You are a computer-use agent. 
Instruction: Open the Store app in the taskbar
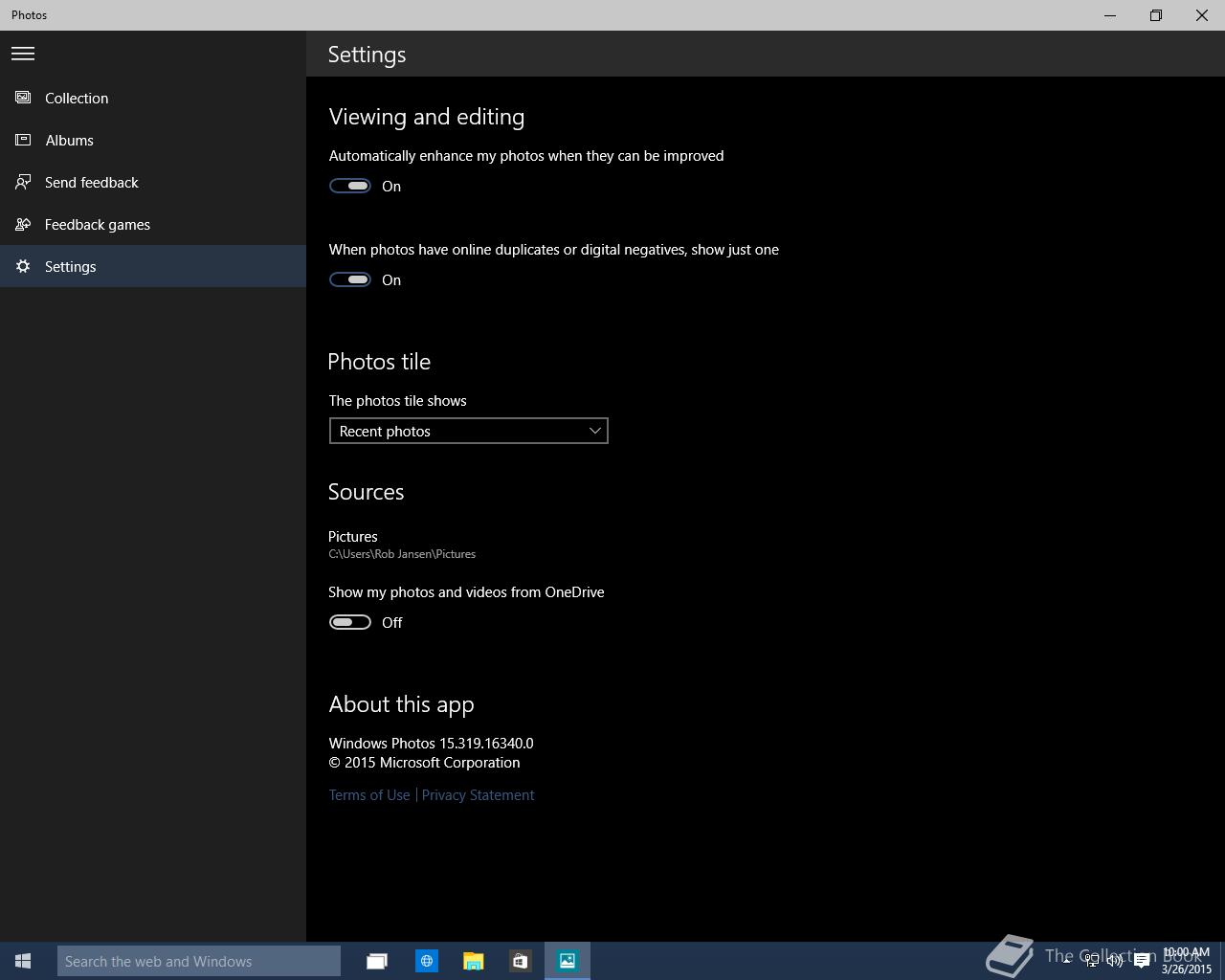coord(520,961)
